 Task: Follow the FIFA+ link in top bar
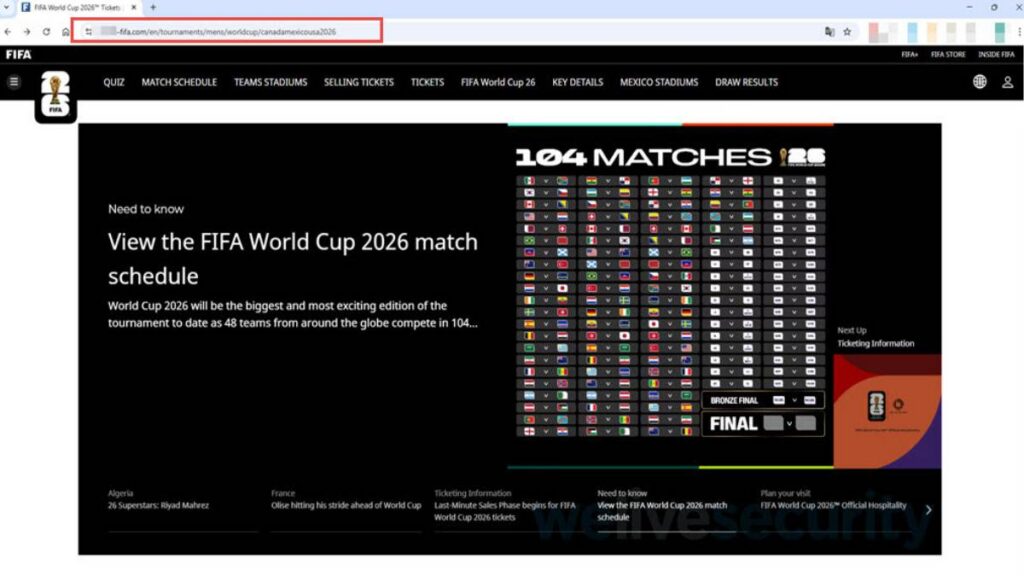[910, 55]
